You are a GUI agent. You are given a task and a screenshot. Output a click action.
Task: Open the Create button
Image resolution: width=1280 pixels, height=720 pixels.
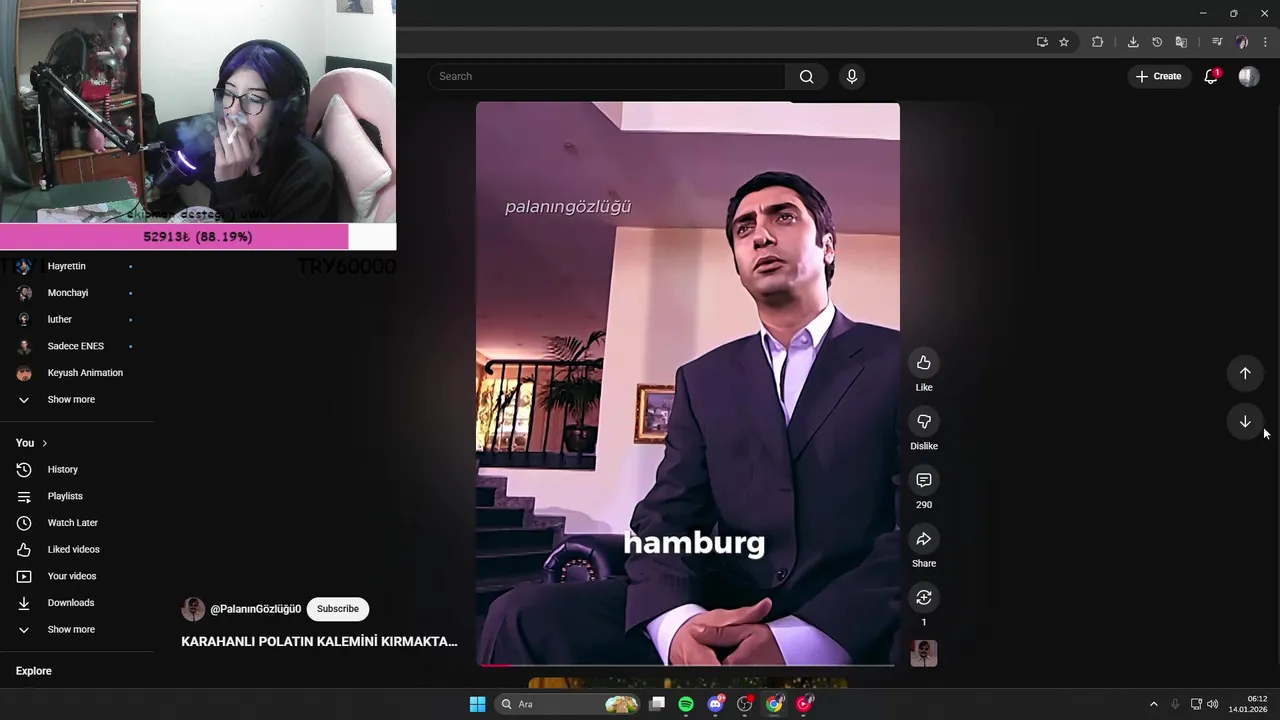(1158, 77)
